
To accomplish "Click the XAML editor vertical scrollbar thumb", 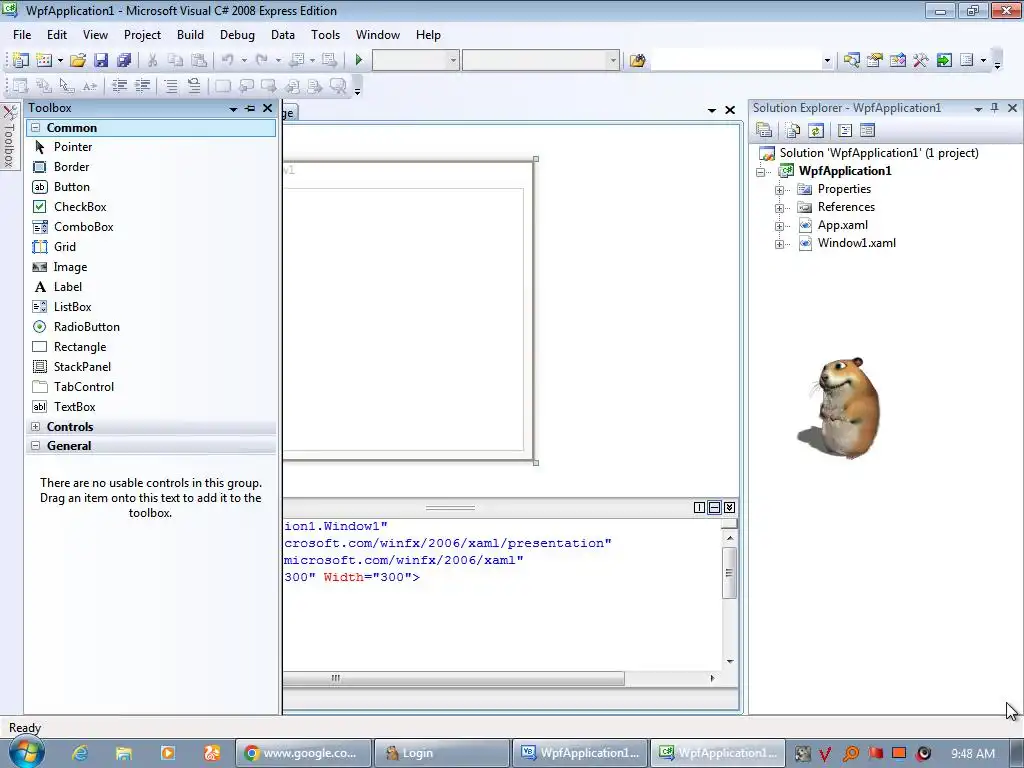I will tap(729, 573).
